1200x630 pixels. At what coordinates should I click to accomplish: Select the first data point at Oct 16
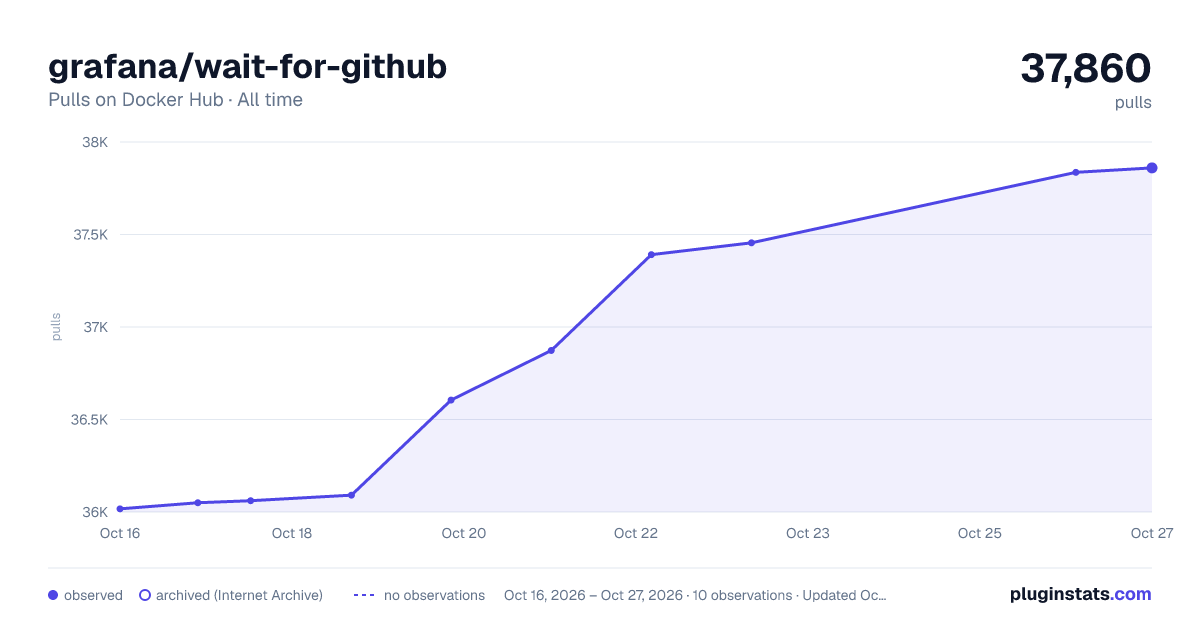tap(120, 509)
